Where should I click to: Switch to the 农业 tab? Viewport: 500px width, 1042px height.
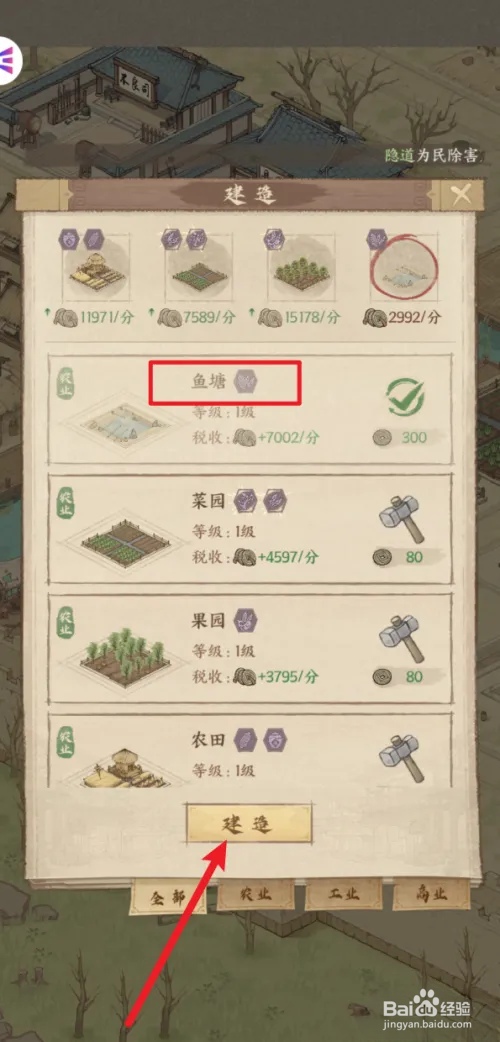coord(255,894)
